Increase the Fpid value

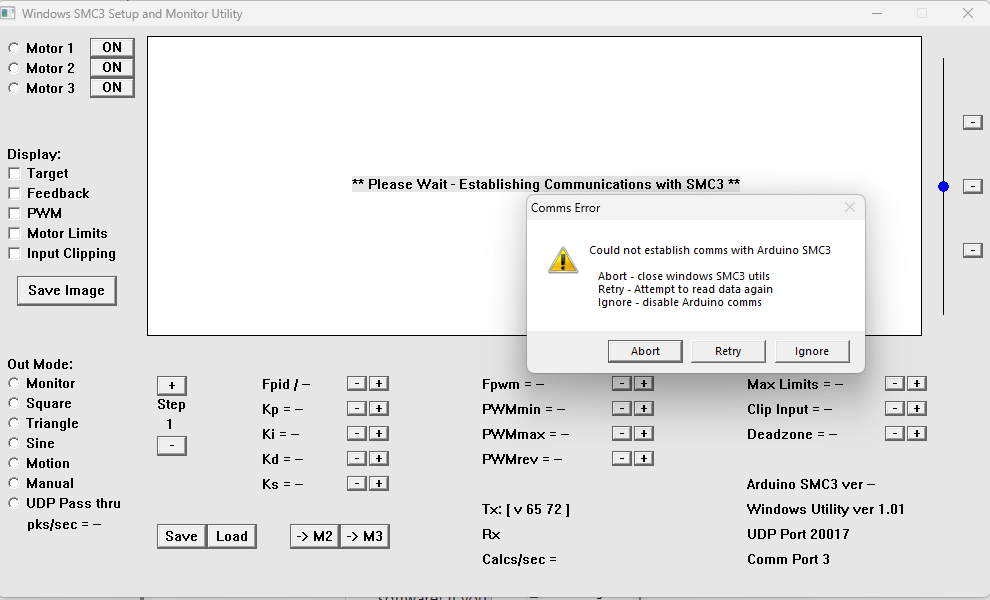(379, 383)
